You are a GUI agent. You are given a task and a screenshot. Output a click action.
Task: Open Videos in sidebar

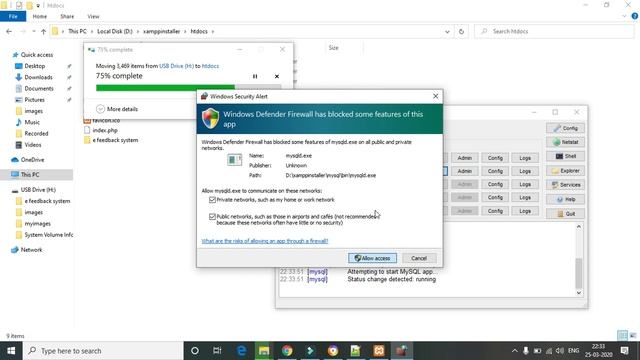point(33,145)
